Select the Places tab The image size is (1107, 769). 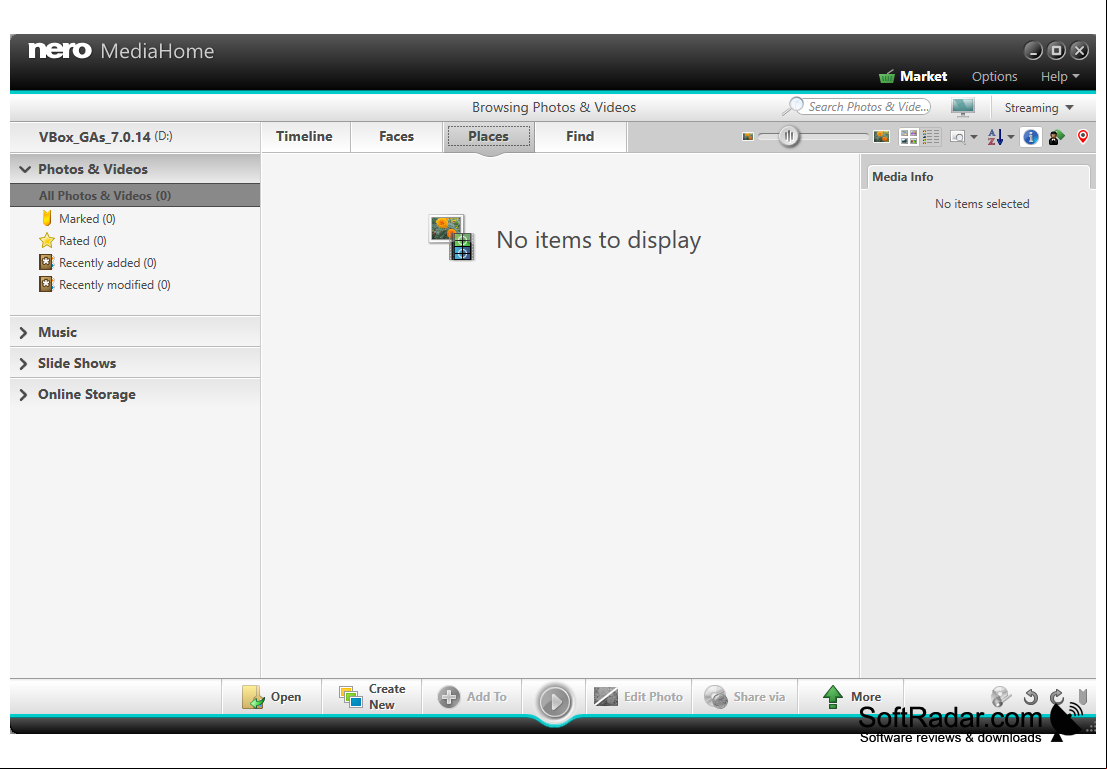click(489, 136)
